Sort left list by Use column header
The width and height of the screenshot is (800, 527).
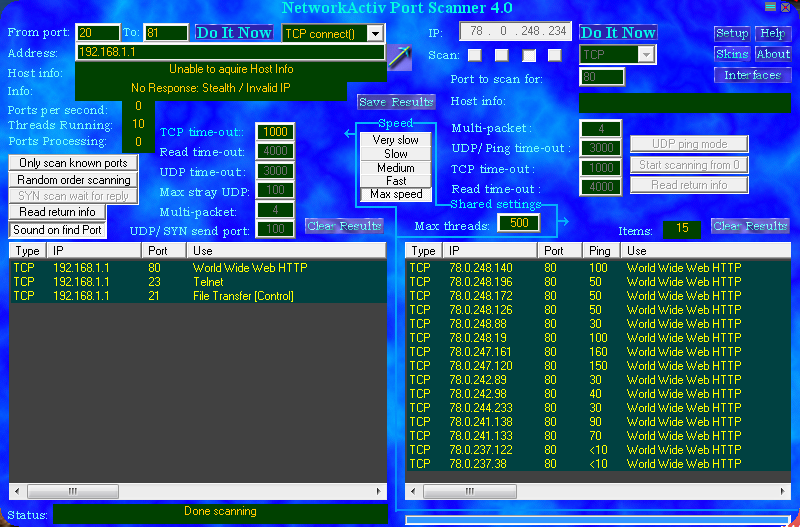click(x=286, y=250)
